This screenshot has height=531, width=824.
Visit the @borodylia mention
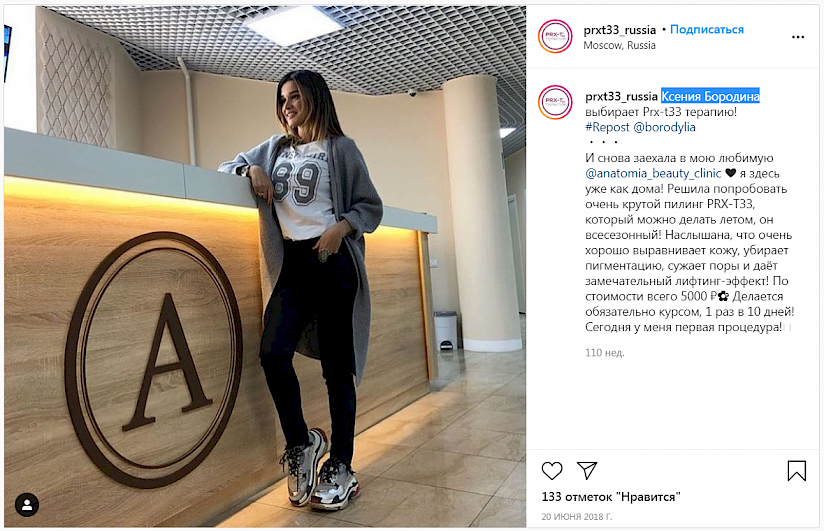[664, 127]
